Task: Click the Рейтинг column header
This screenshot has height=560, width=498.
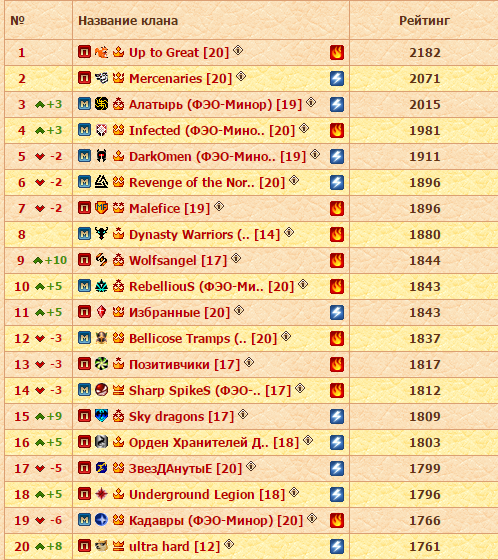Action: (424, 21)
